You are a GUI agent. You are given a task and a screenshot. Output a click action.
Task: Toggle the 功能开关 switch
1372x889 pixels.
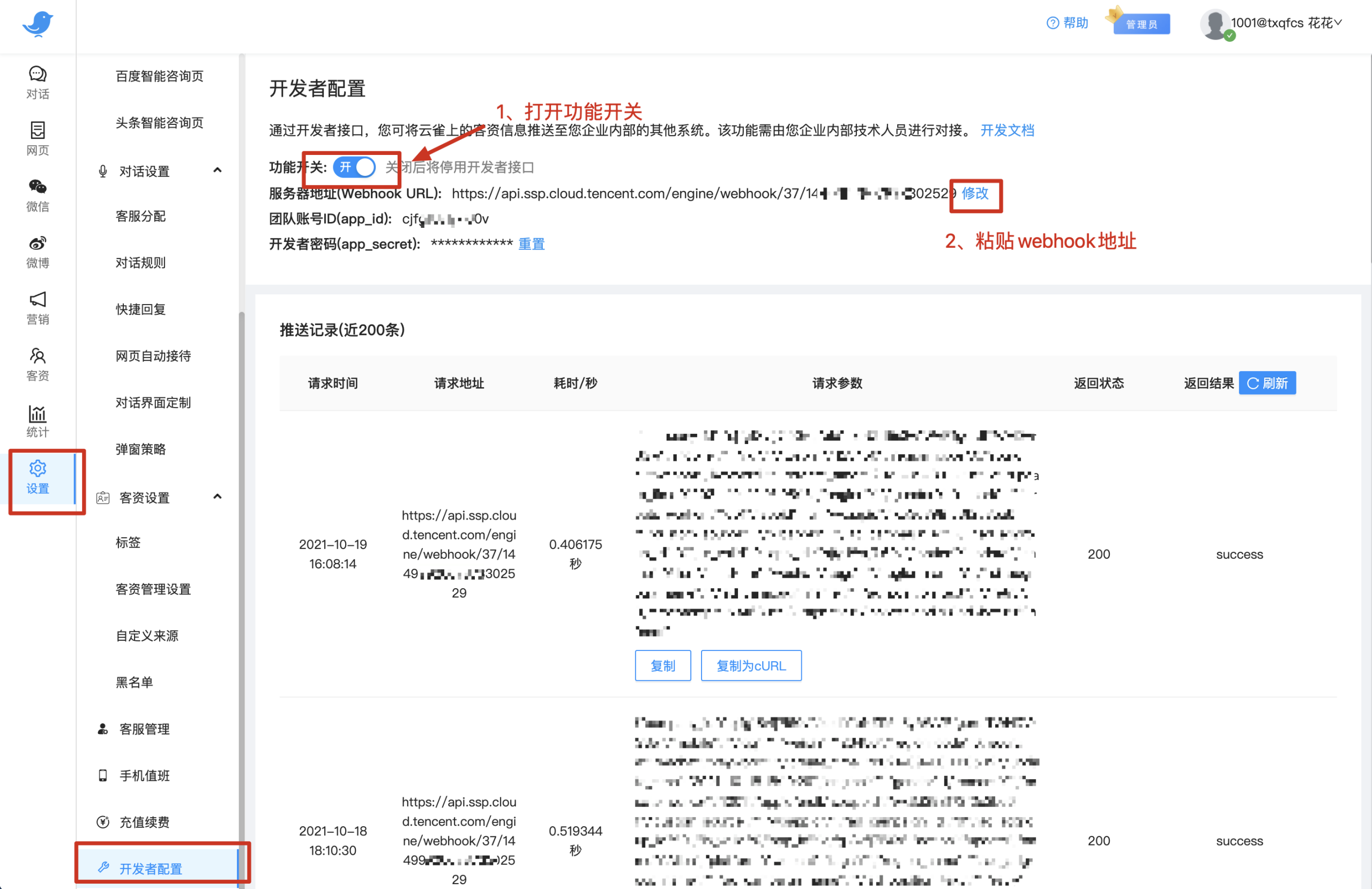click(354, 167)
